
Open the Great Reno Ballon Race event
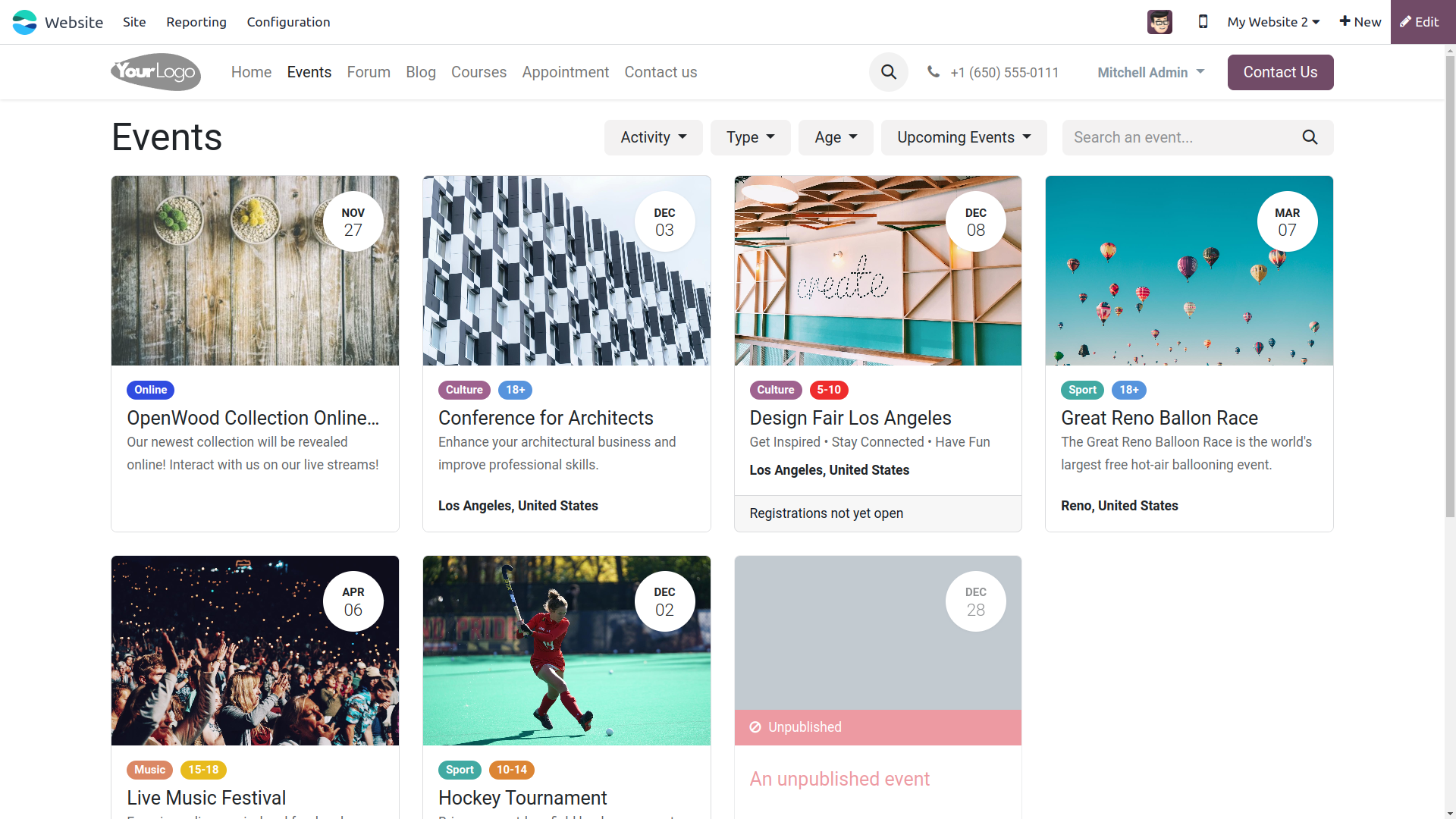(x=1159, y=418)
